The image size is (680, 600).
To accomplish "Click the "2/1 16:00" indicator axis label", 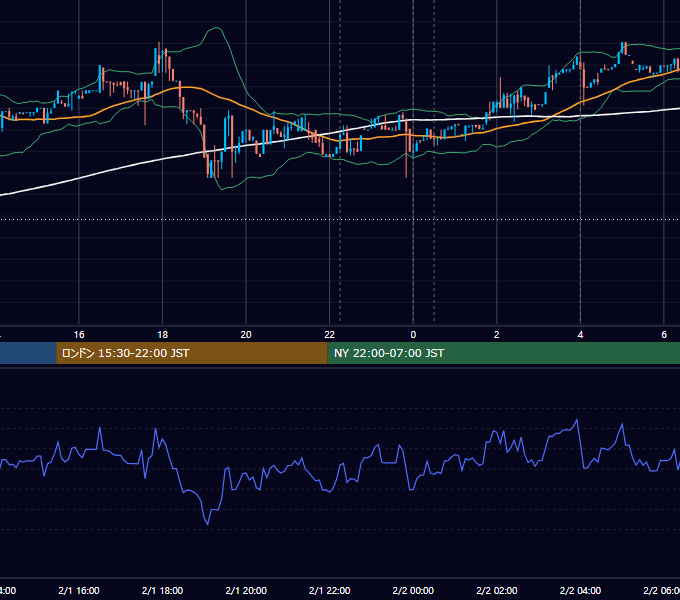I will [x=79, y=590].
